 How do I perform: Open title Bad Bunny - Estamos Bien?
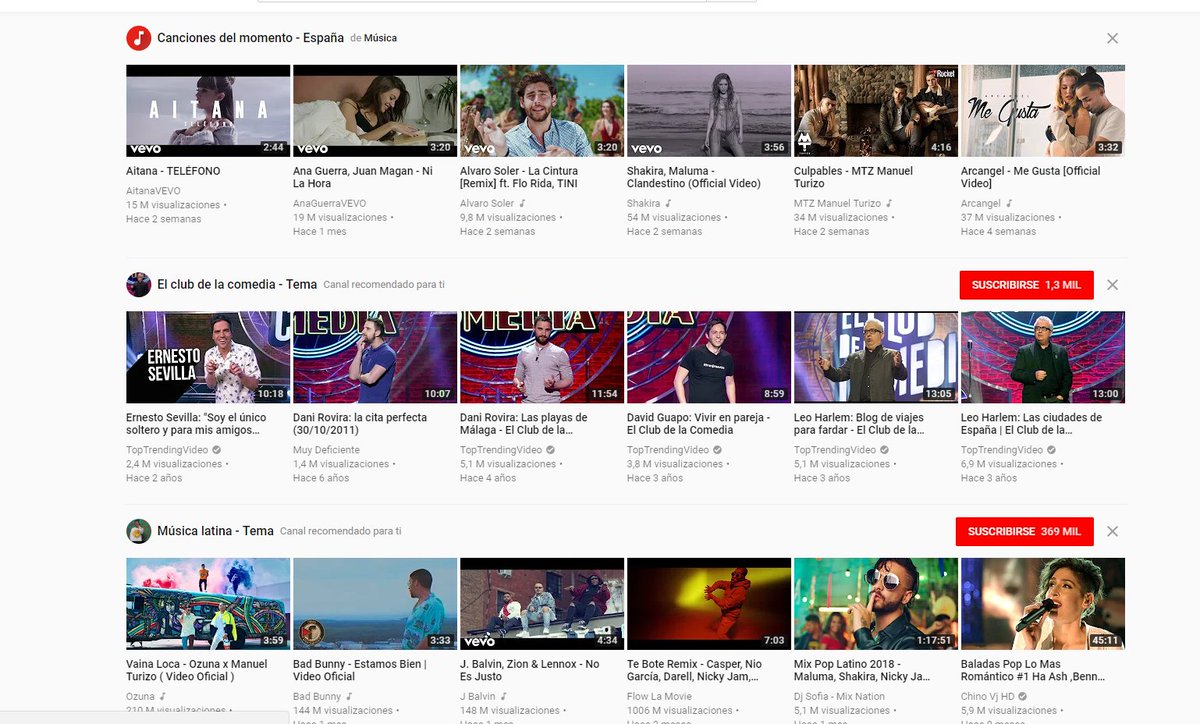click(360, 670)
